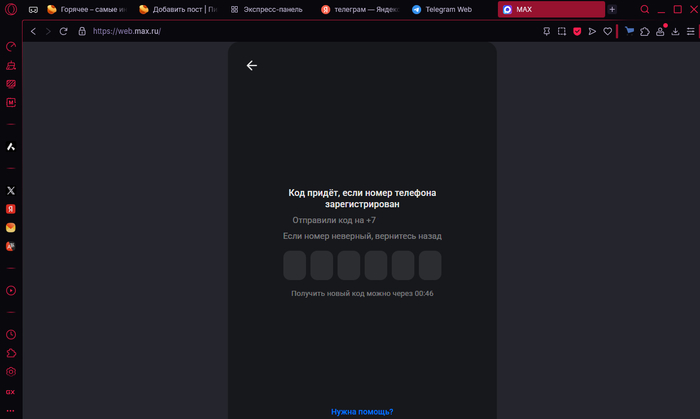Open a new tab with plus button
Screen dimensions: 700x419
pos(612,9)
